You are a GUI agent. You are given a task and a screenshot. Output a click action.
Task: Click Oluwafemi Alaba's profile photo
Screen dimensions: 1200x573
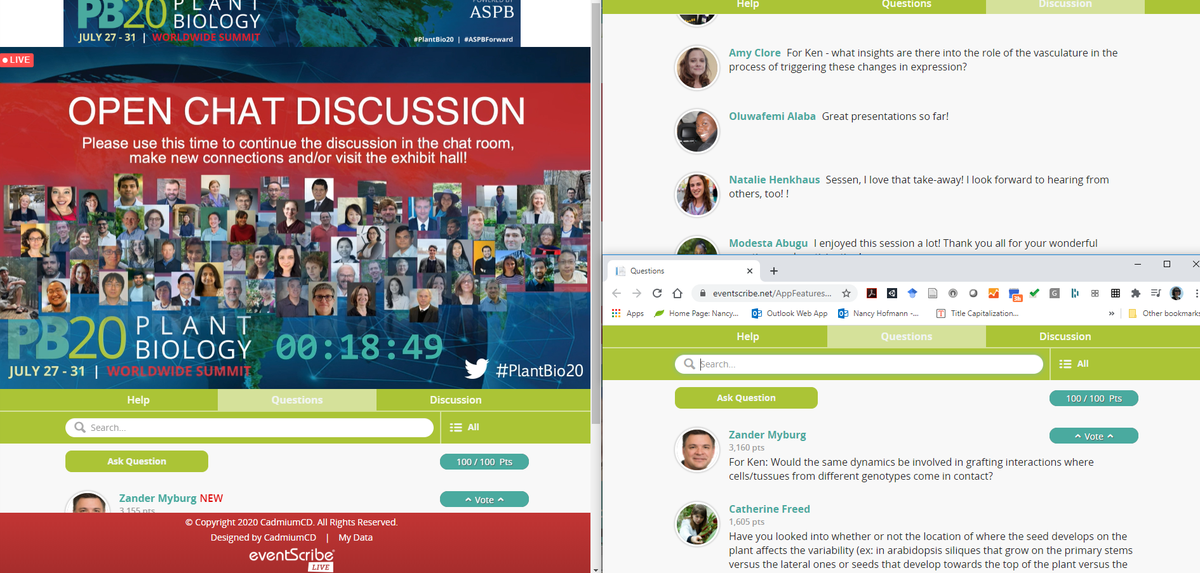point(696,131)
